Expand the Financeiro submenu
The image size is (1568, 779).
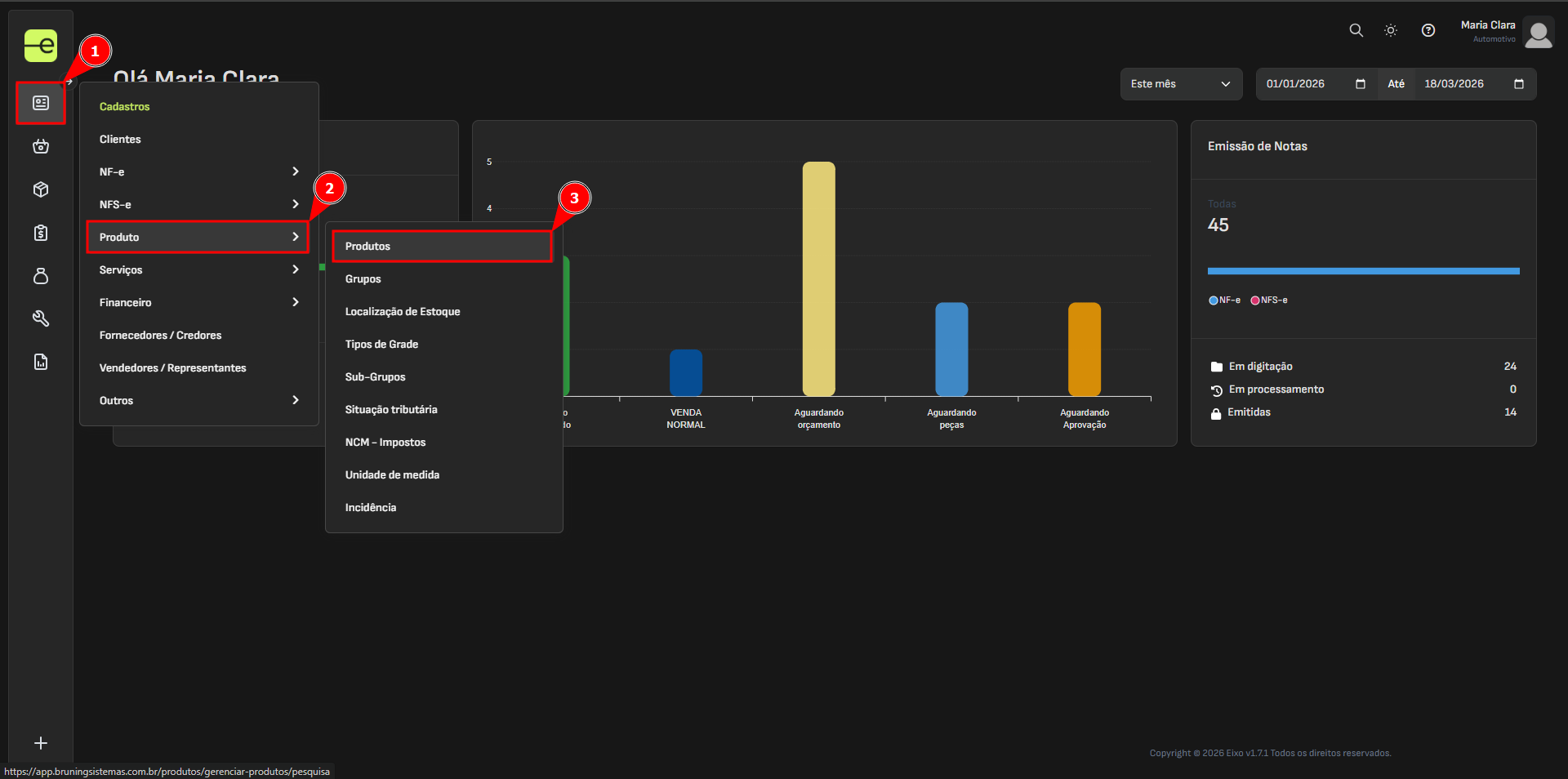tap(198, 302)
